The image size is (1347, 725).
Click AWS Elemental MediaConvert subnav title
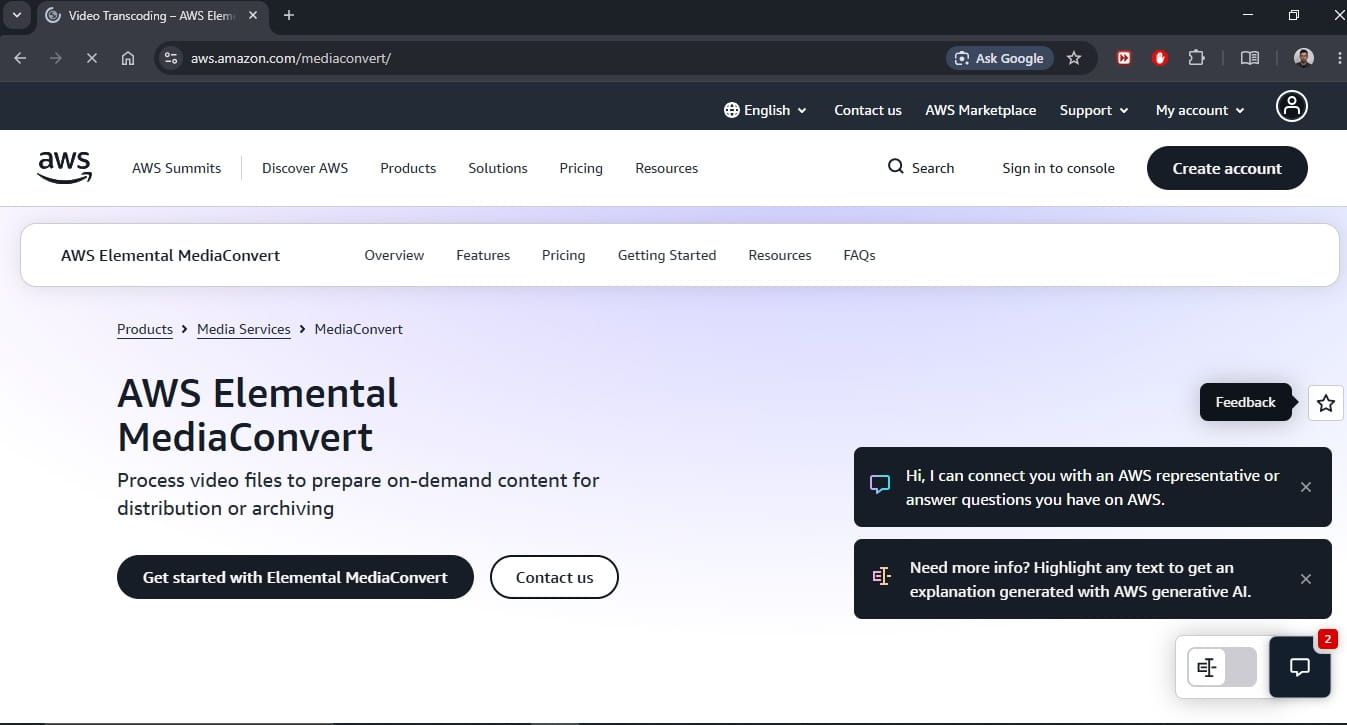tap(171, 255)
